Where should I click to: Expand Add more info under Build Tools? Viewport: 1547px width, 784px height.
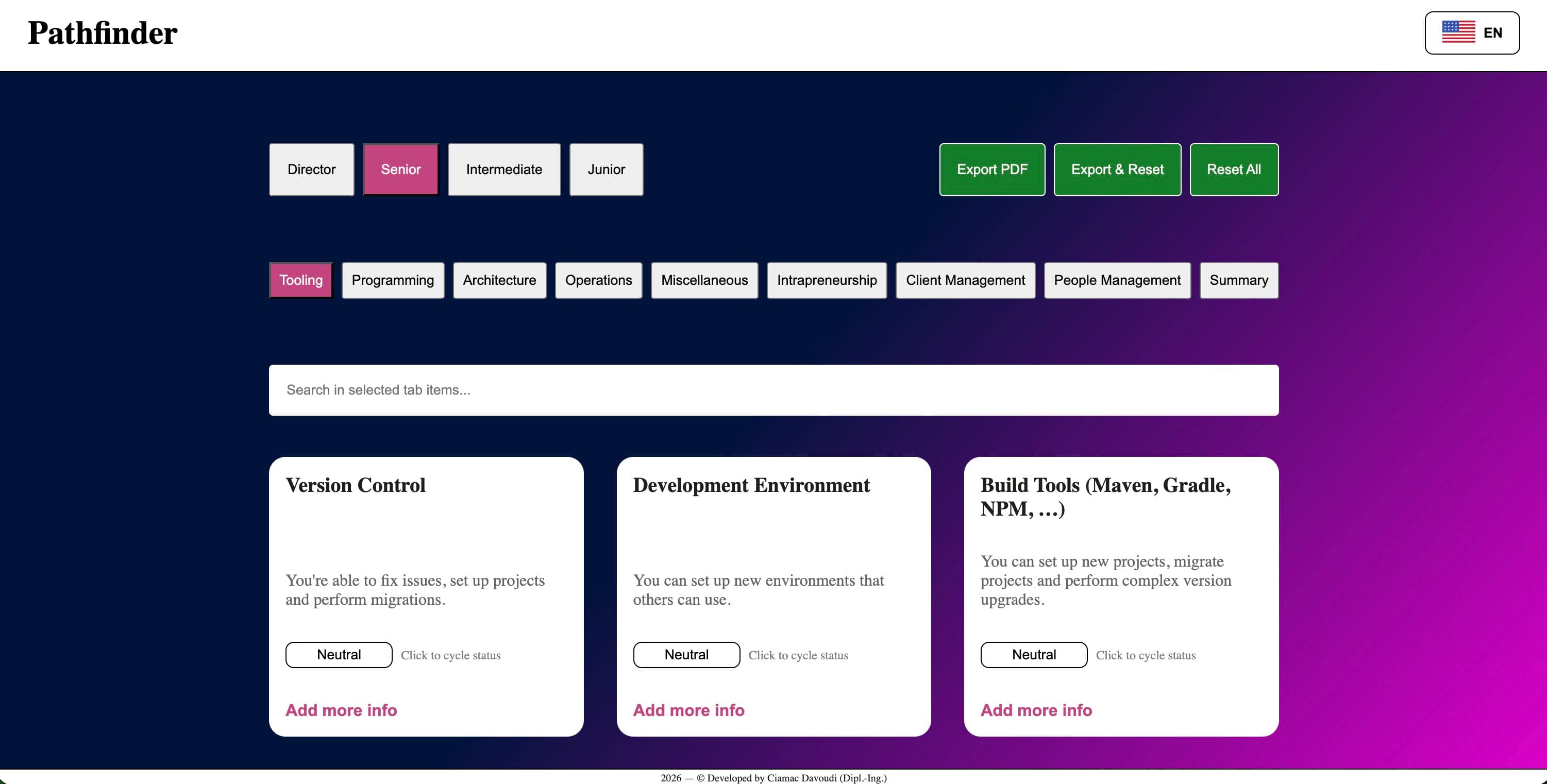pyautogui.click(x=1036, y=710)
